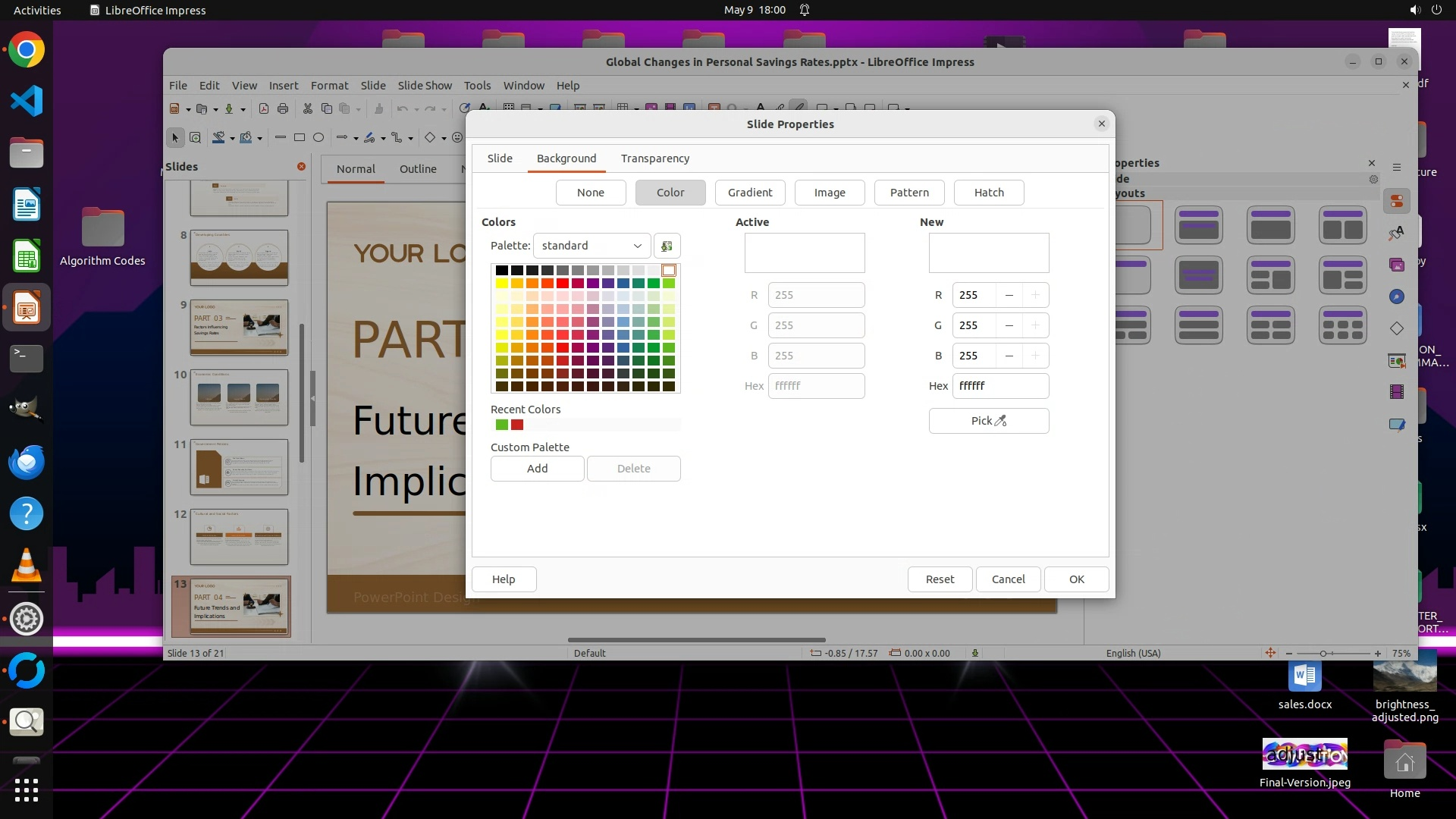Open the sidebar Styles paintbrush icon
The width and height of the screenshot is (1456, 819).
coord(1396,233)
